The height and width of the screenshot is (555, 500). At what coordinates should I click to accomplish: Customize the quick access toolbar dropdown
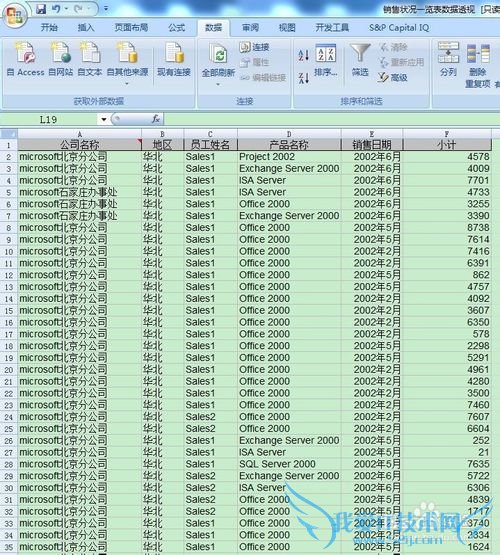coord(106,9)
